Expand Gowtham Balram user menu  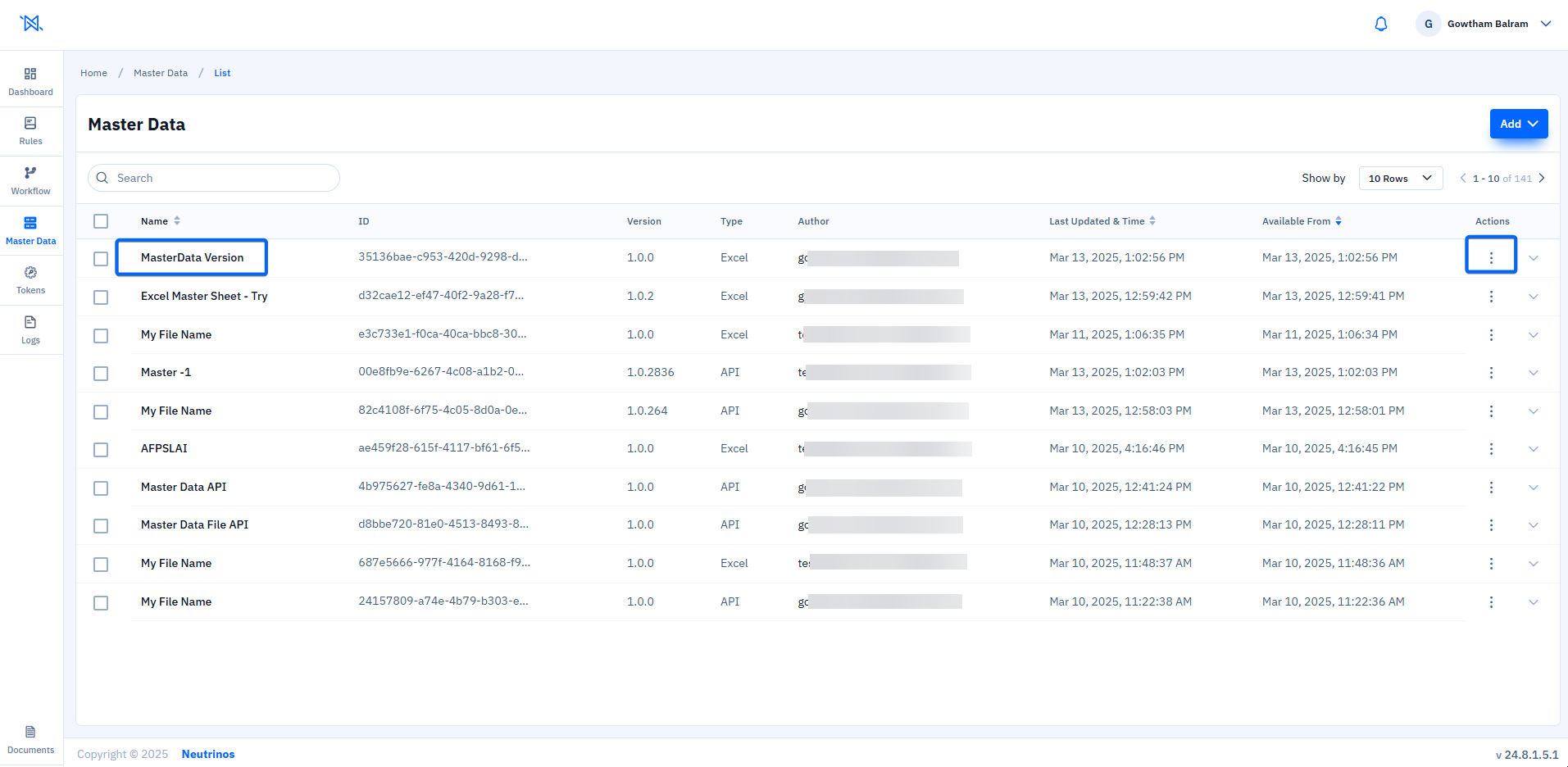pyautogui.click(x=1546, y=24)
